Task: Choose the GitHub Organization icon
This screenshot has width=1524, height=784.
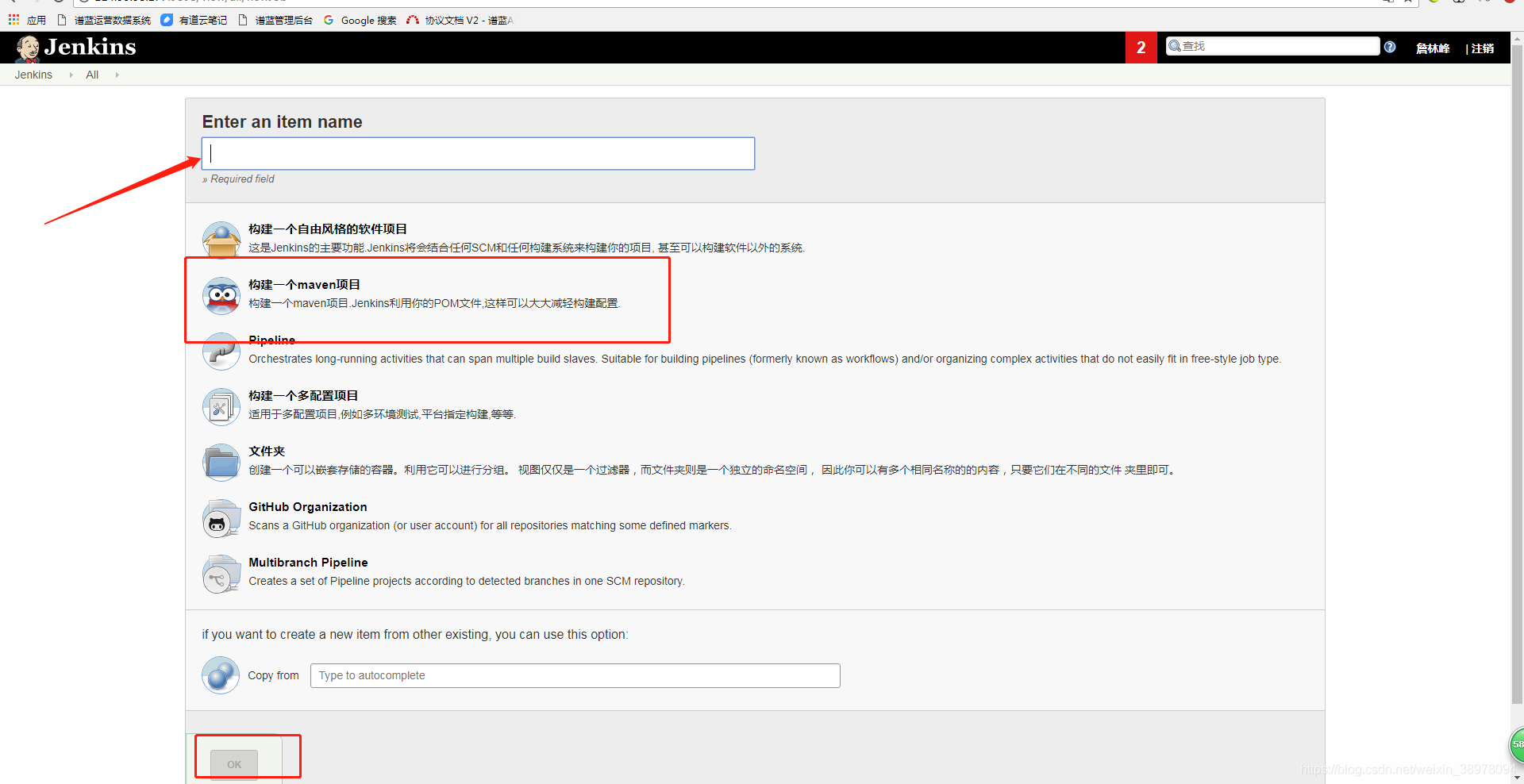Action: click(x=221, y=518)
